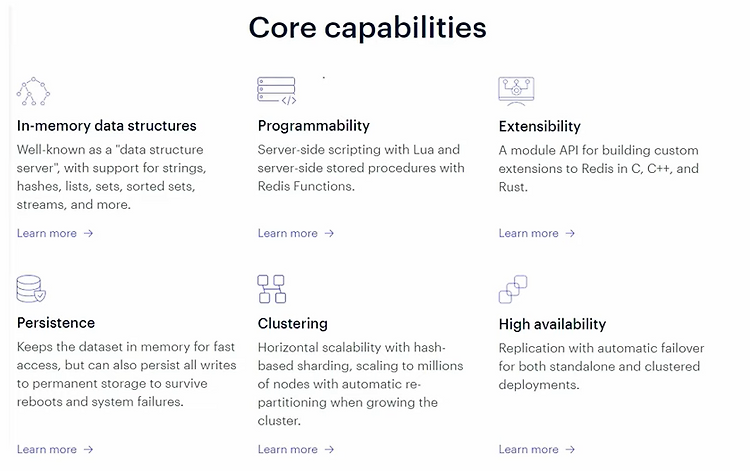Click the In-memory data structures tree icon
750x471 pixels.
coord(33,91)
